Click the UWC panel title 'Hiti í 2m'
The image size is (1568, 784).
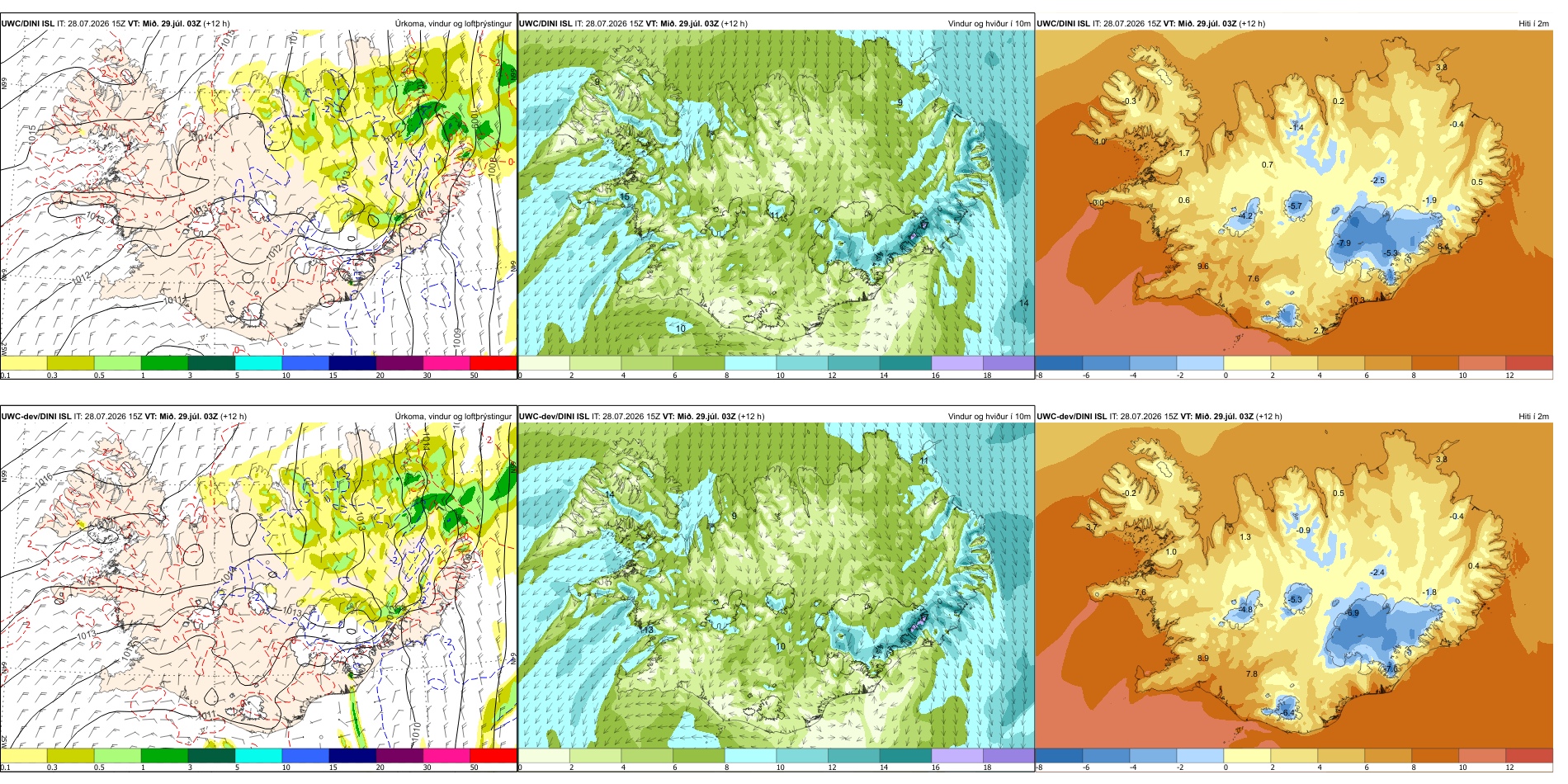coord(1533,23)
